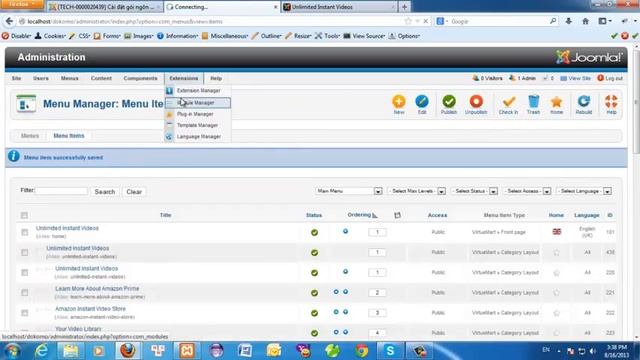Choose Language Manager from Extensions menu

(x=198, y=136)
